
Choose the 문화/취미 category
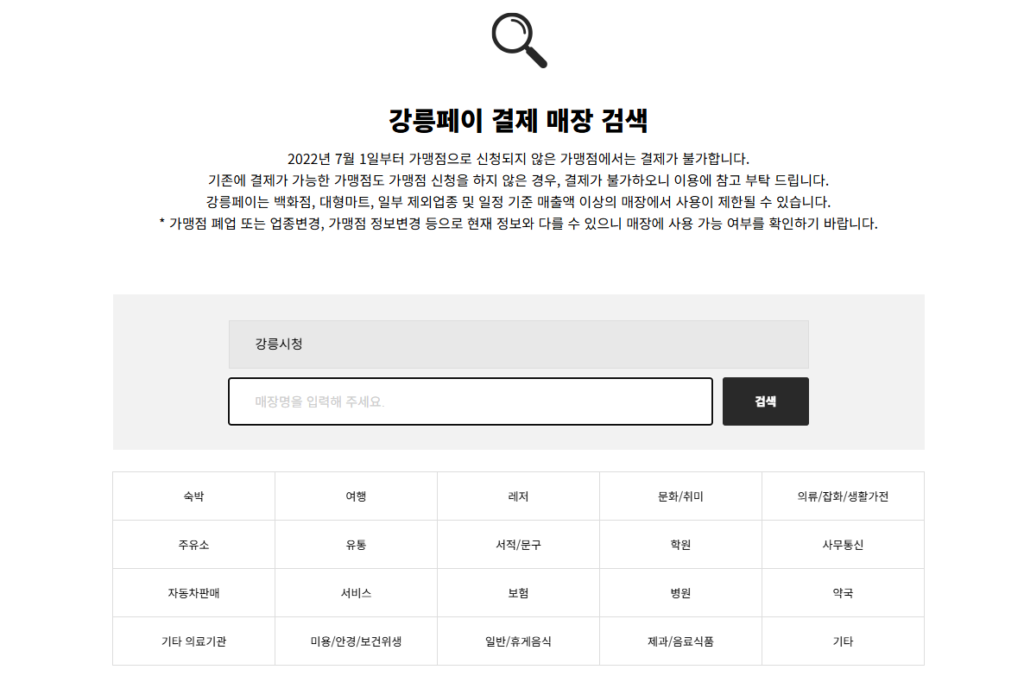pyautogui.click(x=680, y=496)
